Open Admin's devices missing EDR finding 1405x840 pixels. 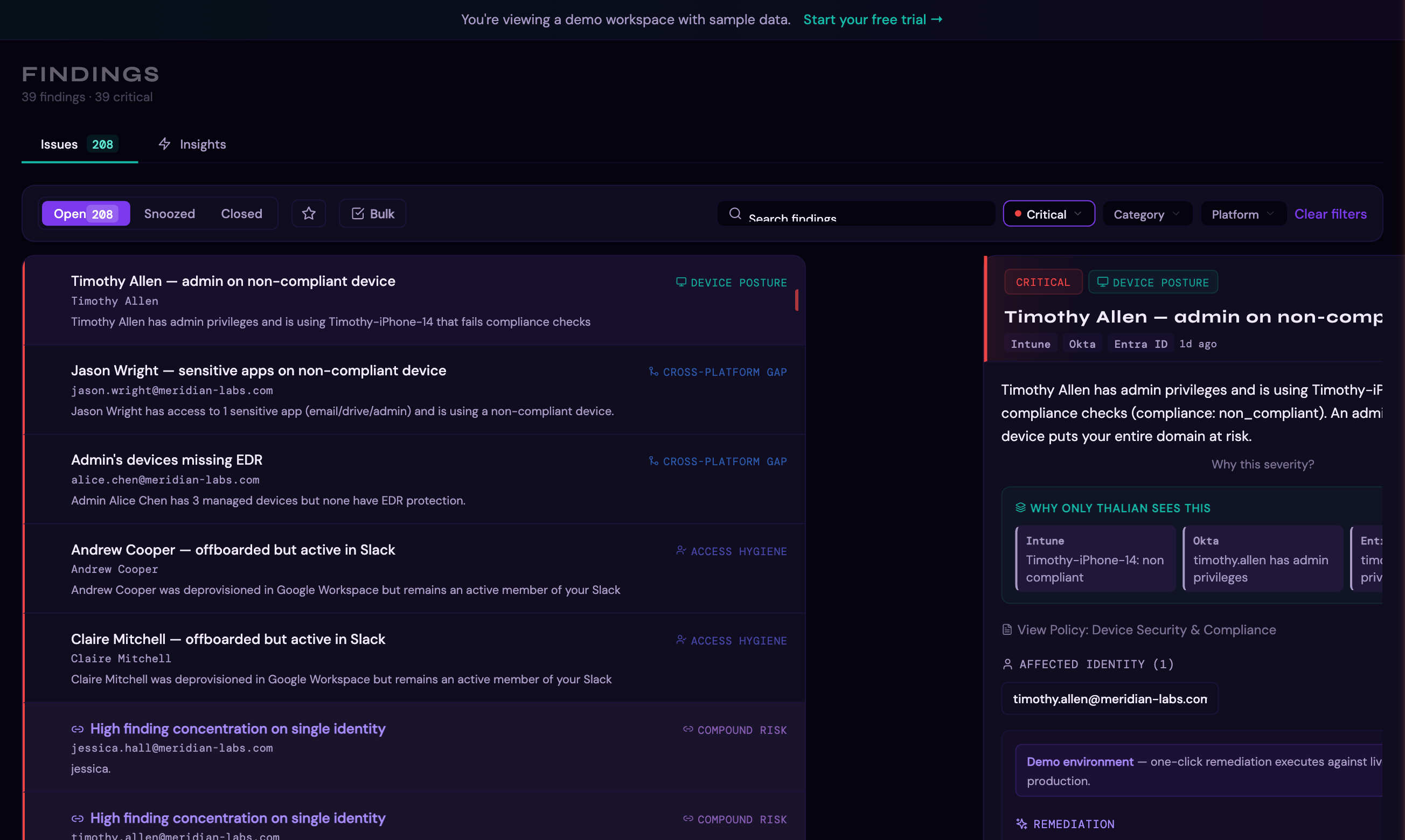tap(414, 479)
